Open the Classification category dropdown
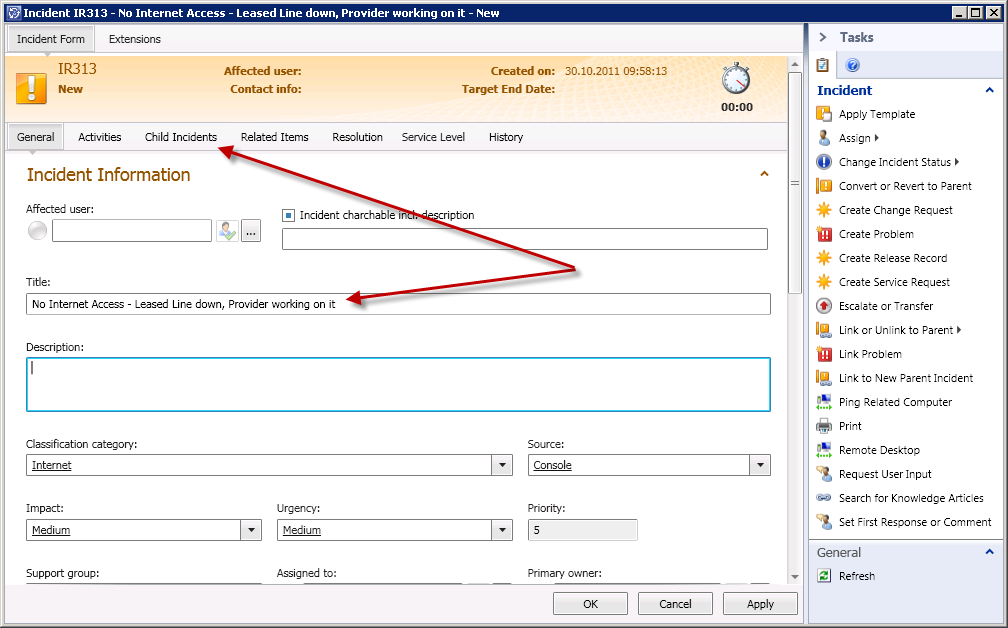This screenshot has height=628, width=1008. click(x=502, y=465)
